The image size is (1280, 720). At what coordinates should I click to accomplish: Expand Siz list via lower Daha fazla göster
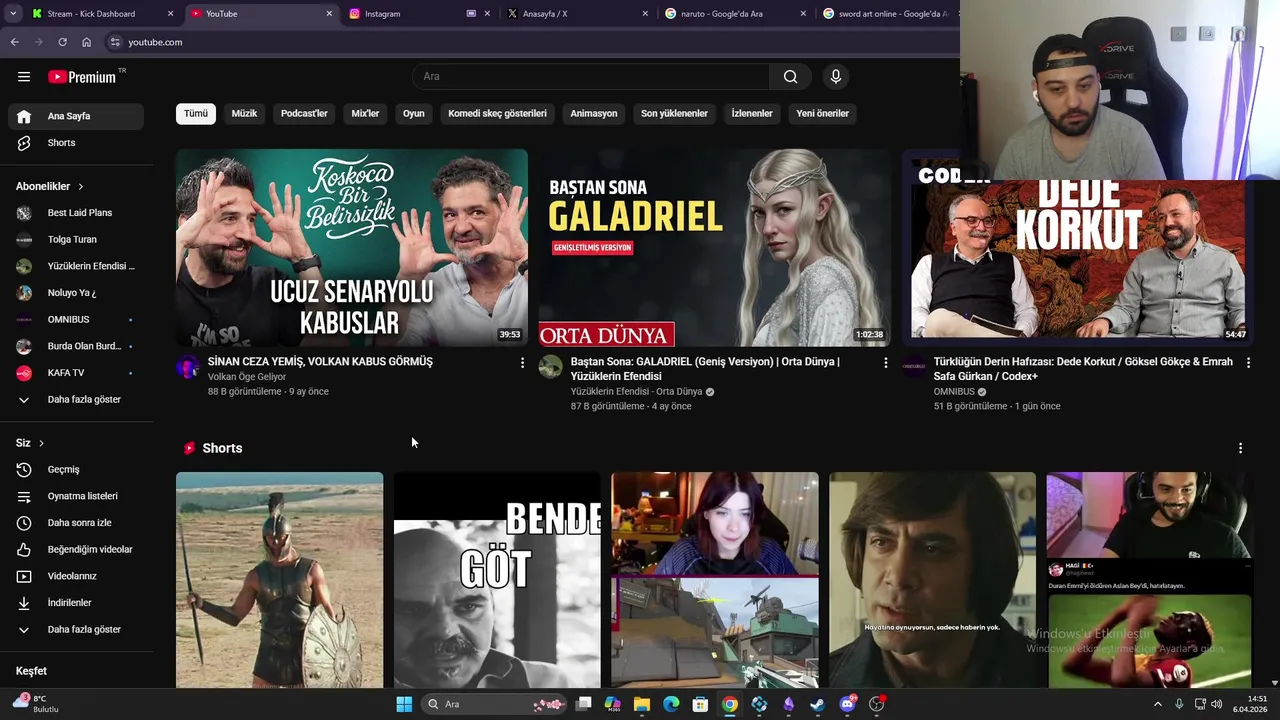76,630
